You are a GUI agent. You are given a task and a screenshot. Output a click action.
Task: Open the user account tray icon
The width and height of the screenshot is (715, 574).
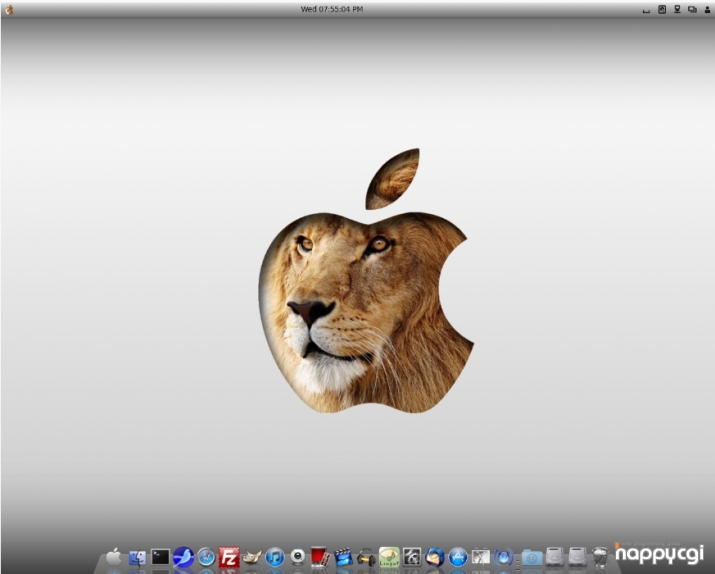pos(707,10)
